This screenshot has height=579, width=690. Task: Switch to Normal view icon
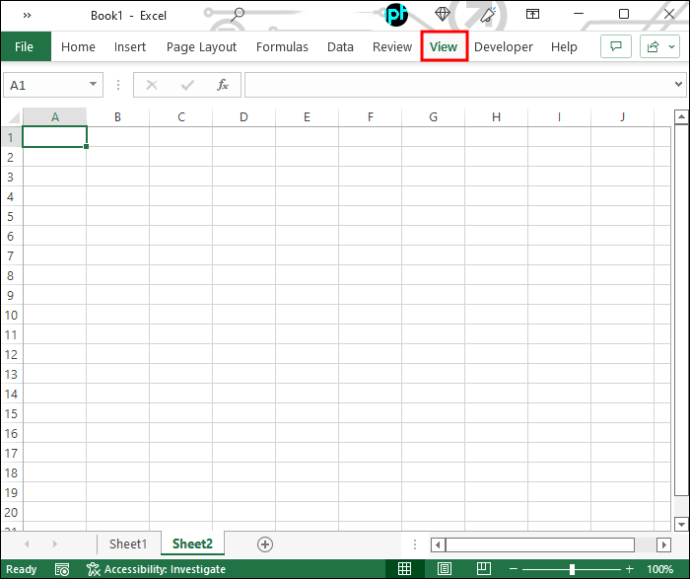tap(404, 569)
